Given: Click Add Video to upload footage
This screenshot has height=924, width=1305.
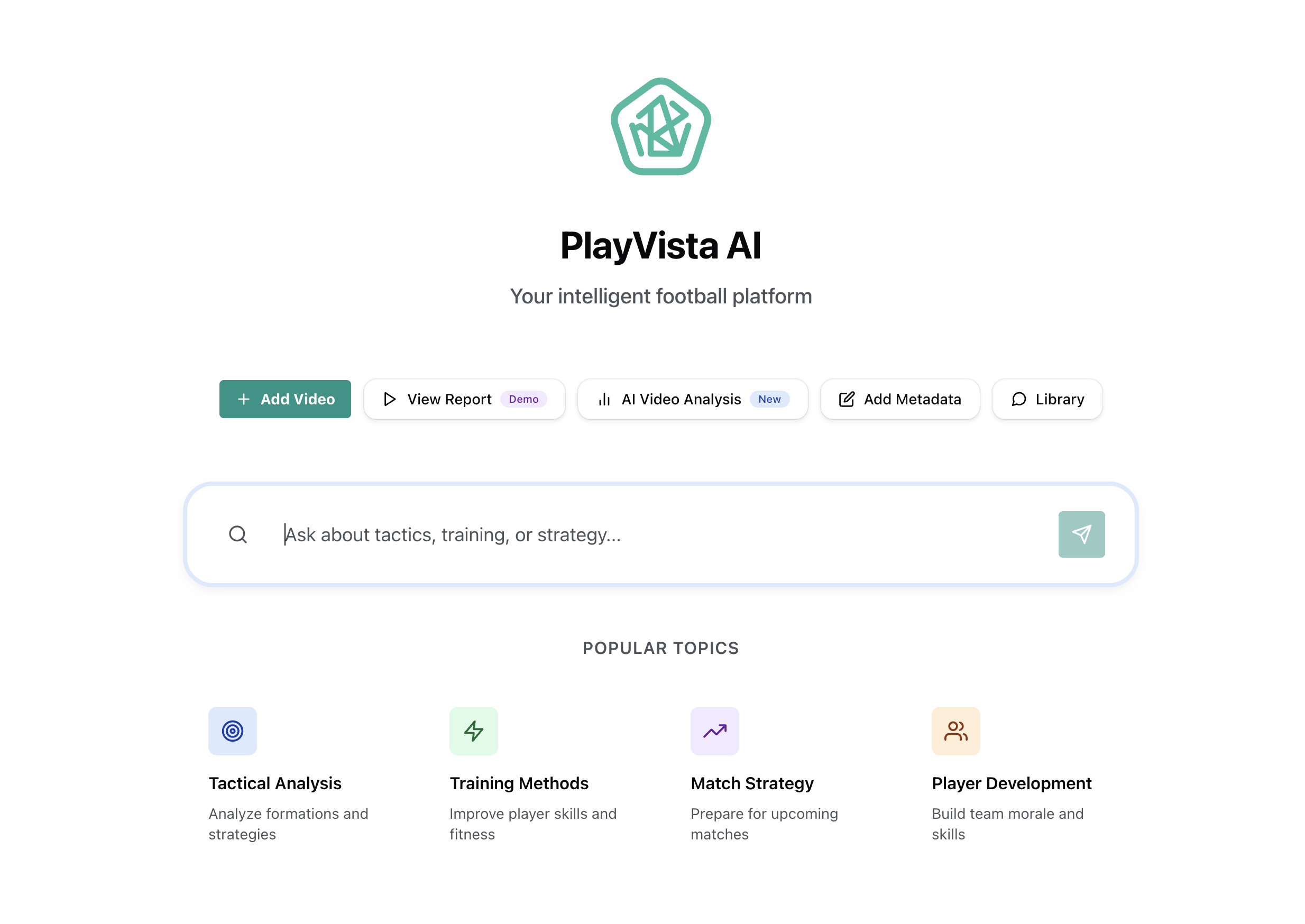Looking at the screenshot, I should [x=285, y=399].
